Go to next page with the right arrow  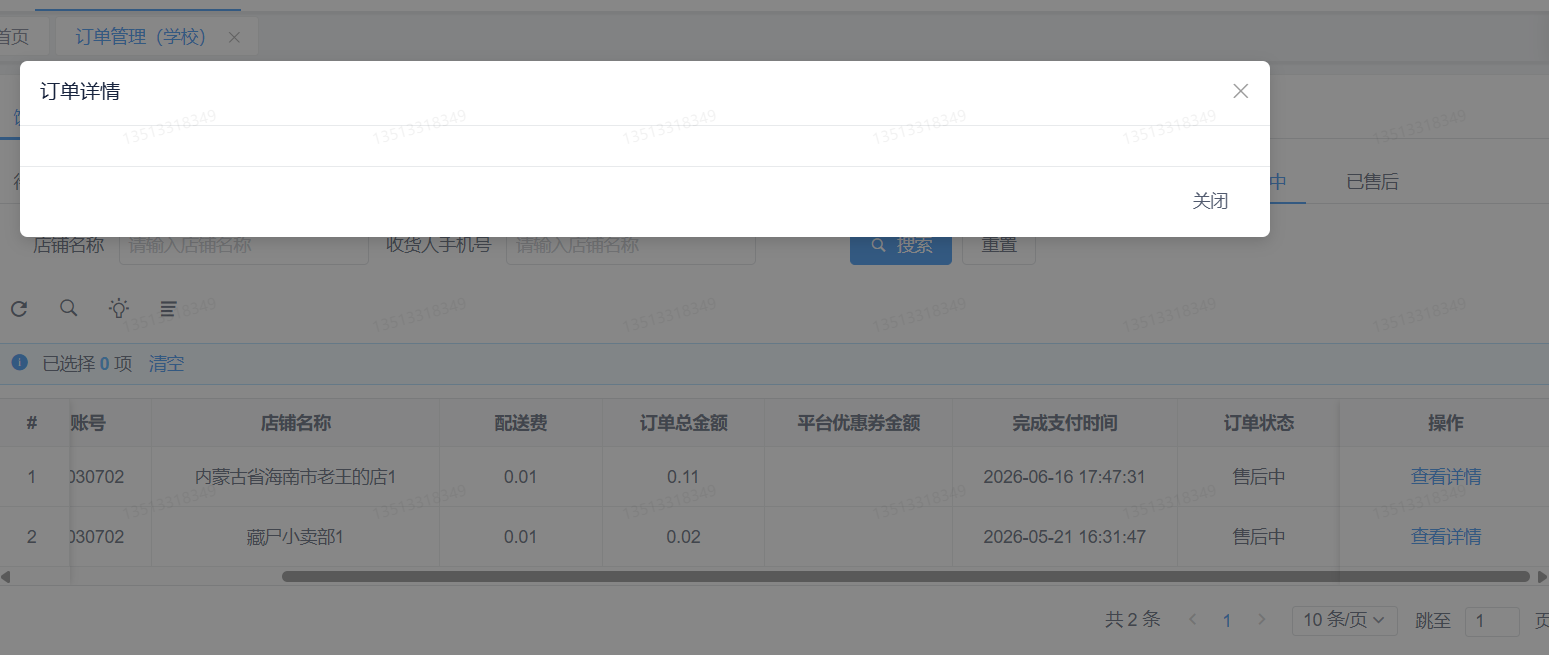1262,620
